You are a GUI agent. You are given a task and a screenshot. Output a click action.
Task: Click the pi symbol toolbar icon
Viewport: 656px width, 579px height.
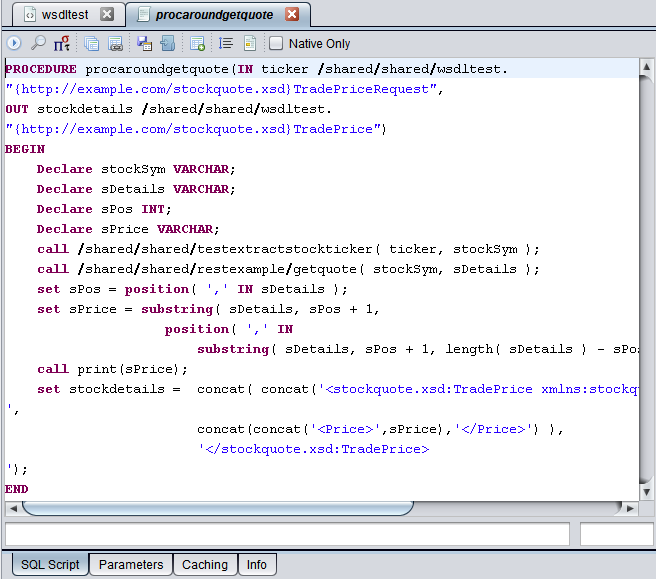[62, 43]
